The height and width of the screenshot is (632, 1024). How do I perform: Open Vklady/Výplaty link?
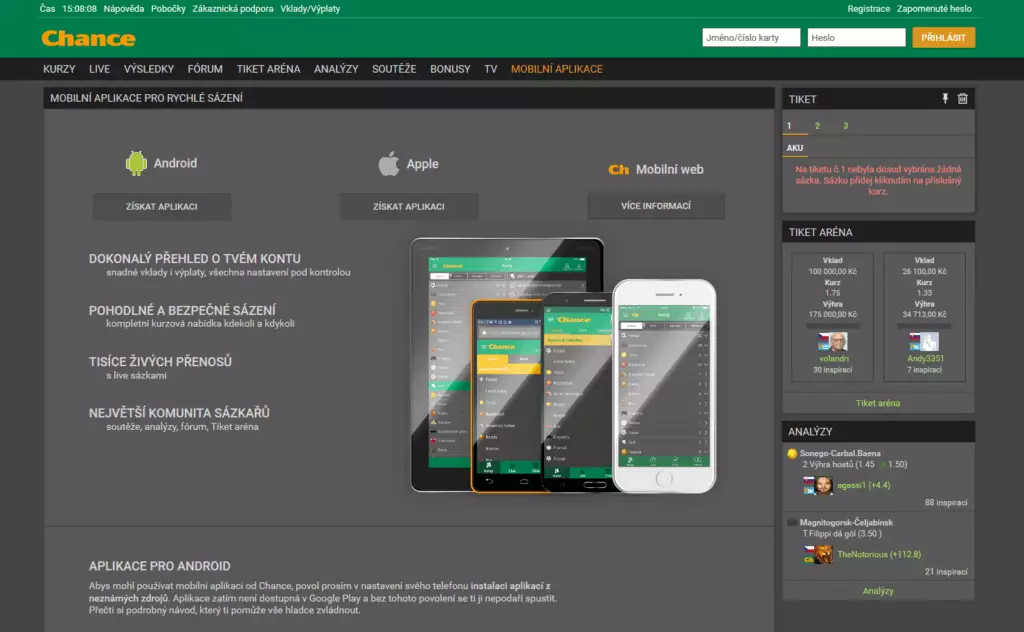[310, 9]
